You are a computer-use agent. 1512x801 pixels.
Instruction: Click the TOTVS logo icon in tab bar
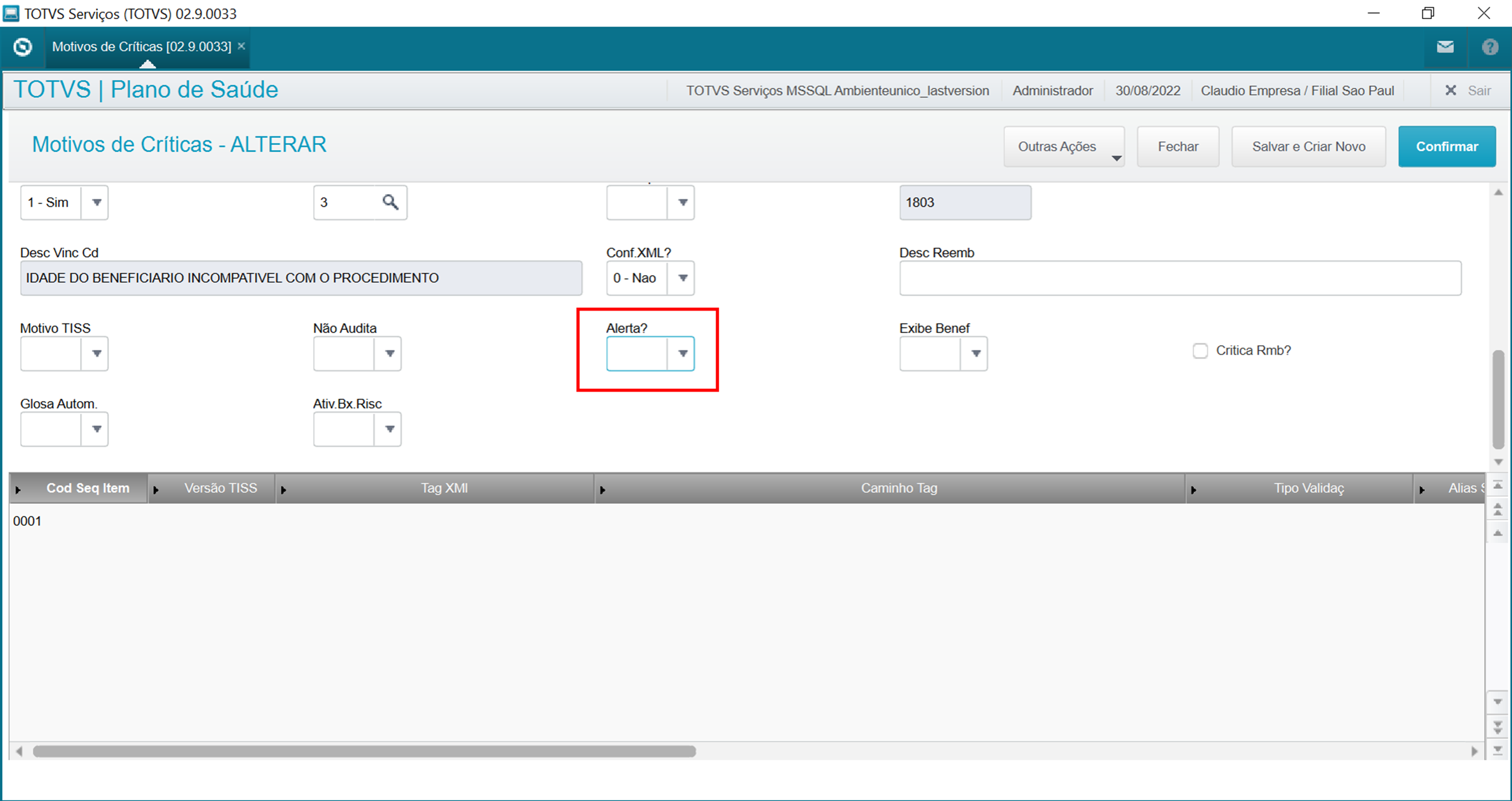coord(23,46)
